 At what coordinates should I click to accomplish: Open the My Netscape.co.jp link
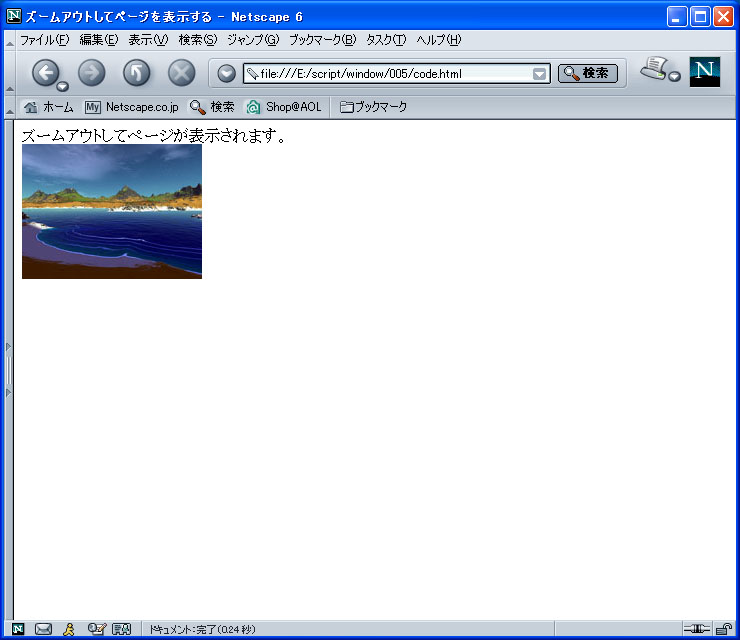click(132, 107)
